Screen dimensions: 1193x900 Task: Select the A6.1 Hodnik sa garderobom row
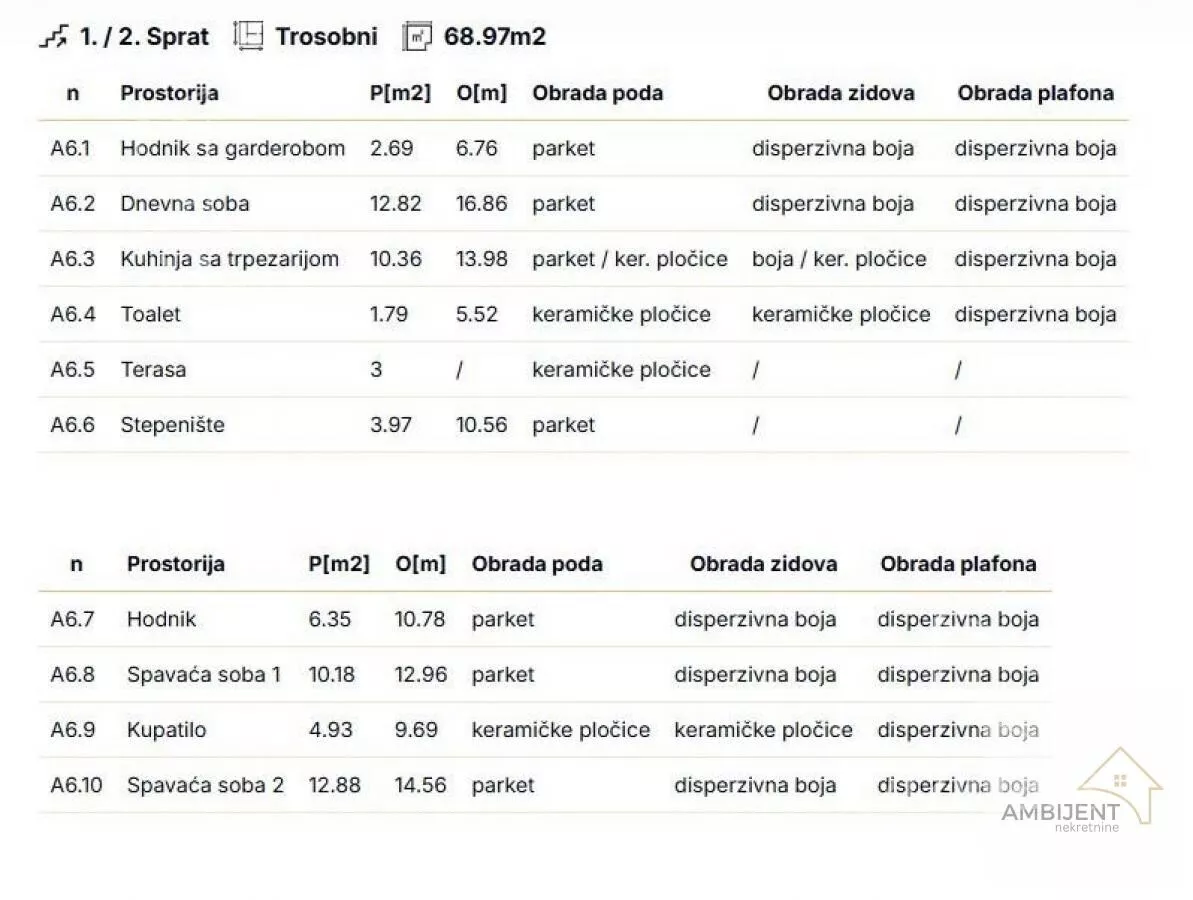tap(584, 148)
